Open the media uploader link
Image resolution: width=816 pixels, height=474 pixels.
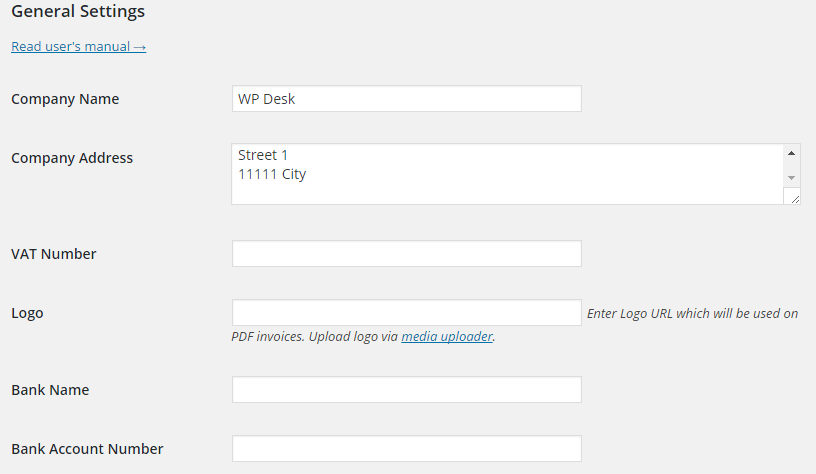pyautogui.click(x=447, y=337)
